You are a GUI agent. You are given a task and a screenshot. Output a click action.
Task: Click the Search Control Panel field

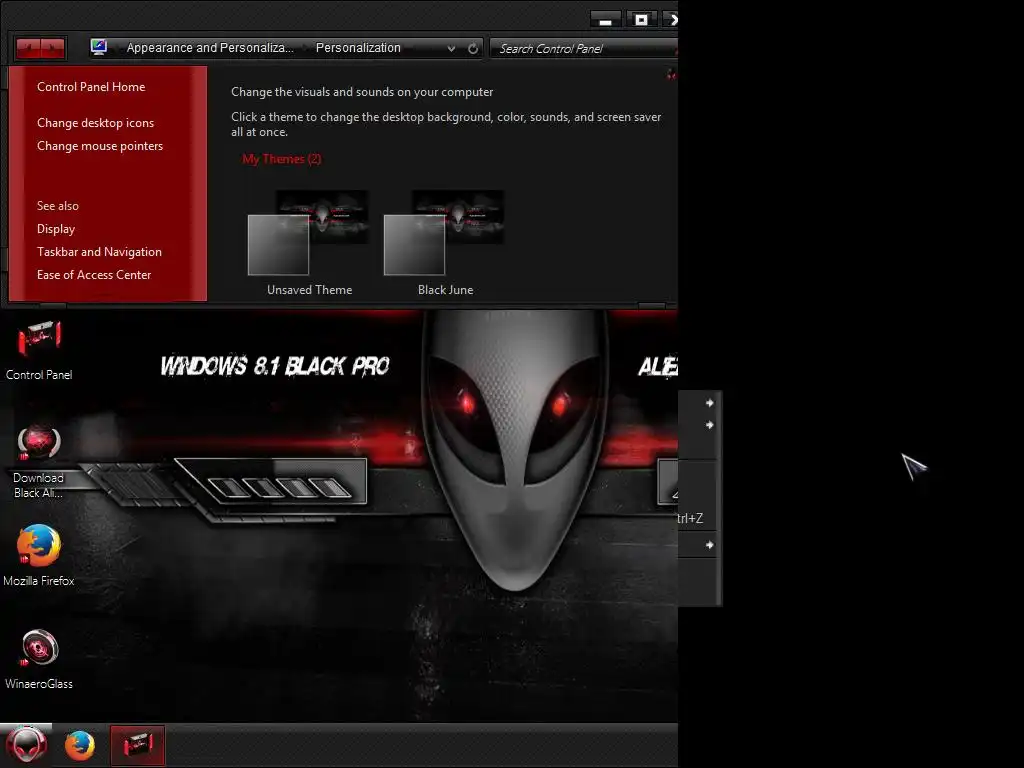point(584,48)
